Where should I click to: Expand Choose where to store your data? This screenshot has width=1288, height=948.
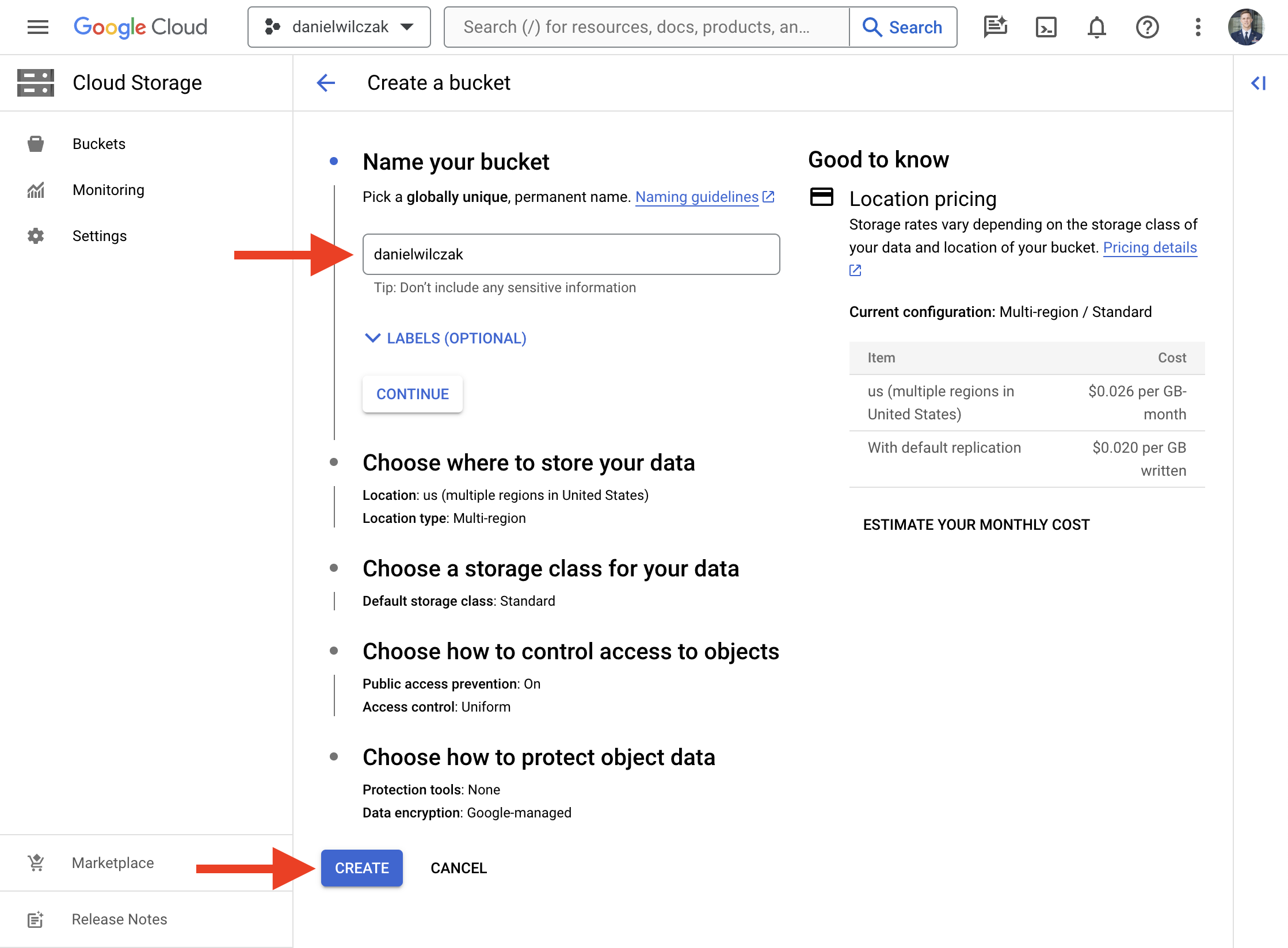click(529, 463)
